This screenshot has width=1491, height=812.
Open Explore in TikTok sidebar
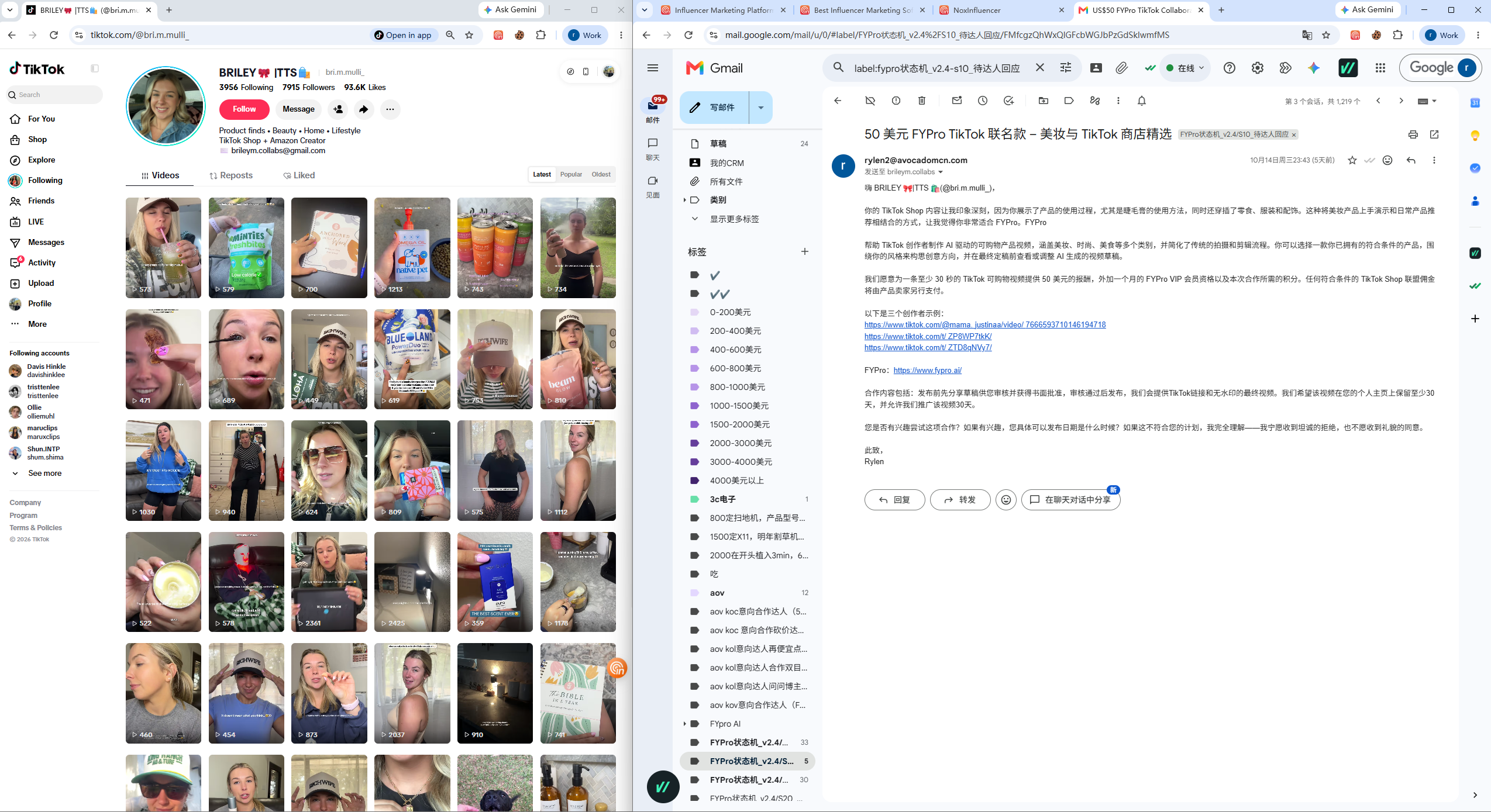[42, 160]
